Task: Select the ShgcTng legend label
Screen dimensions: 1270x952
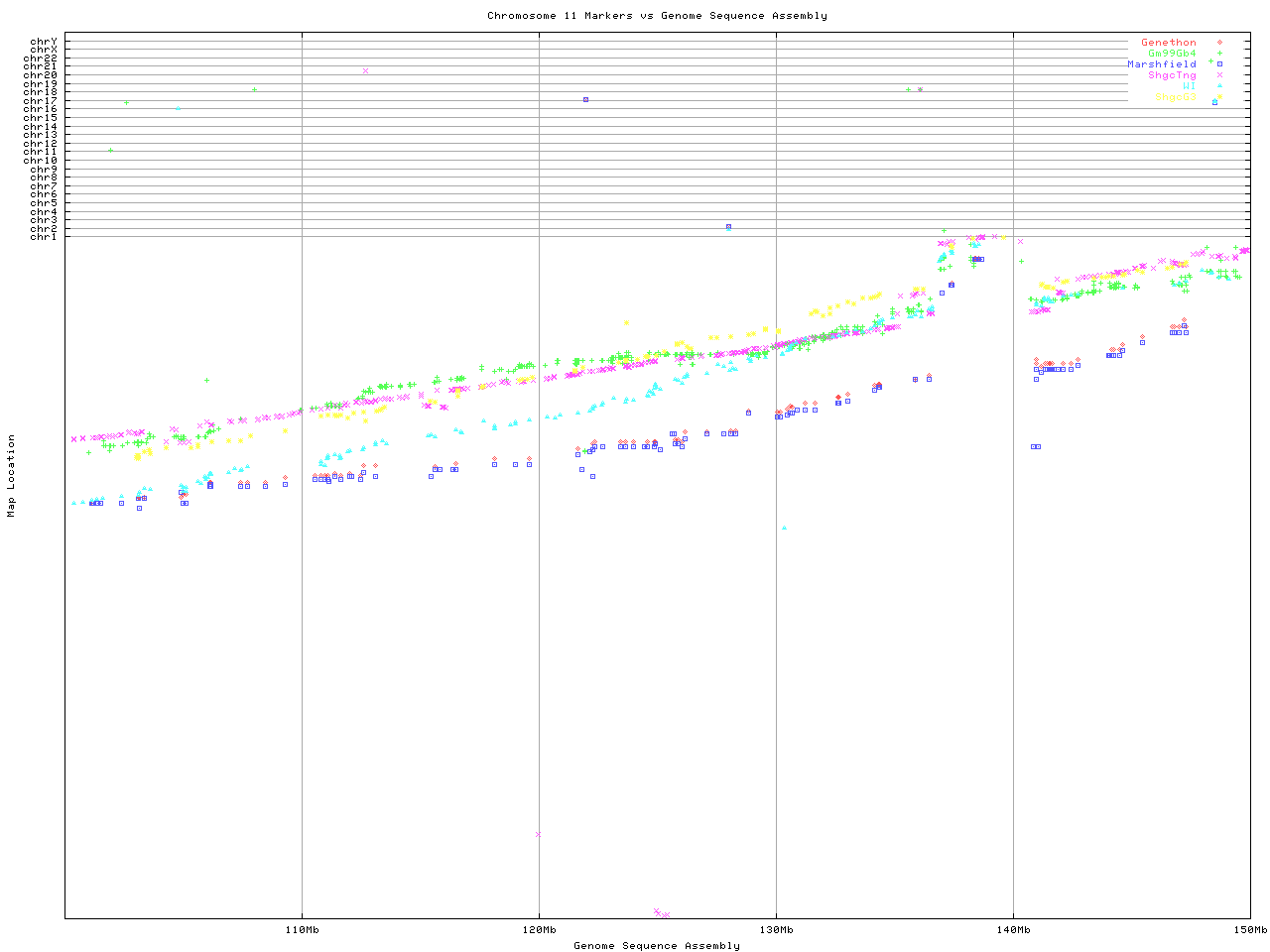Action: (x=1171, y=75)
